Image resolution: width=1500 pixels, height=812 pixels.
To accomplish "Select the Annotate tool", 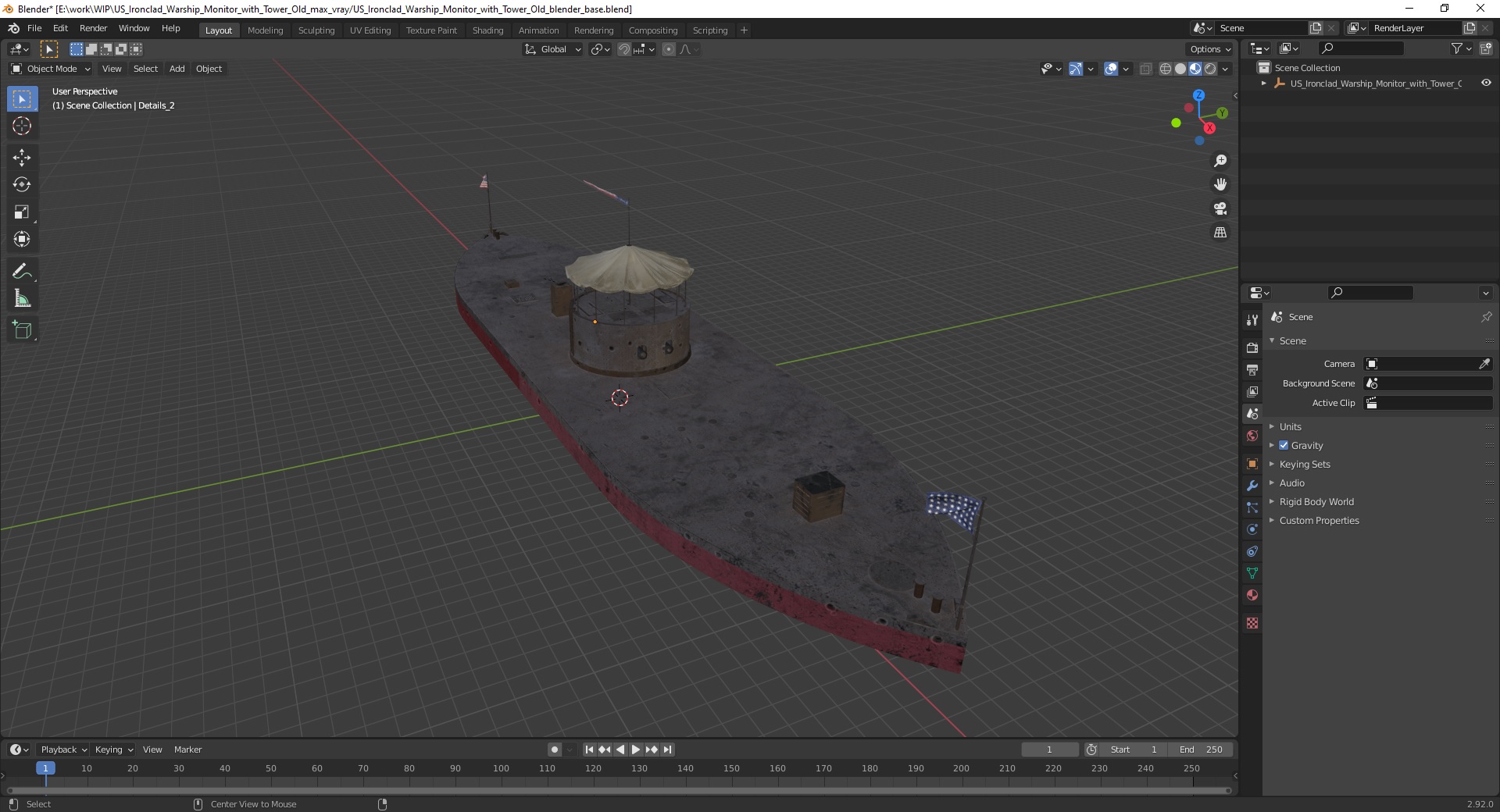I will pos(22,271).
